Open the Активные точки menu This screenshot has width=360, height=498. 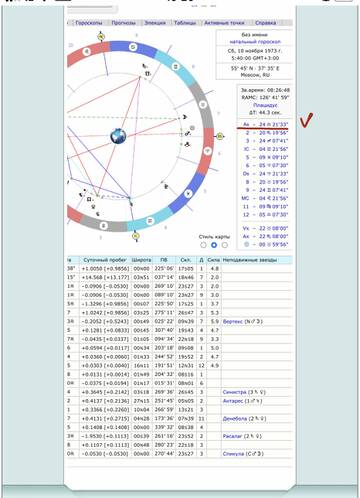[x=224, y=23]
